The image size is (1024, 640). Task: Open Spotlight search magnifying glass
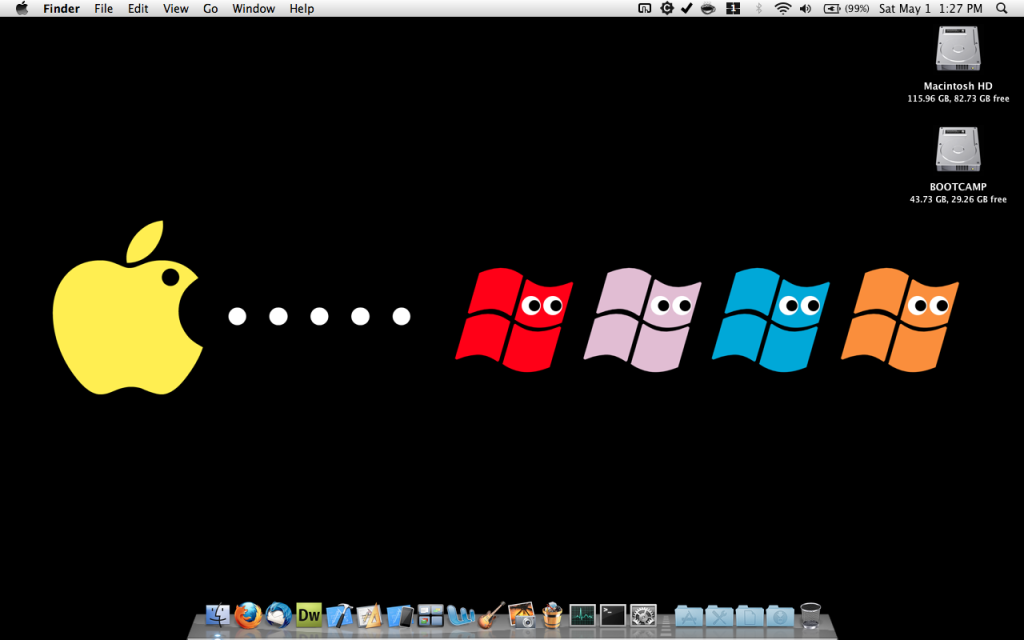point(1002,8)
